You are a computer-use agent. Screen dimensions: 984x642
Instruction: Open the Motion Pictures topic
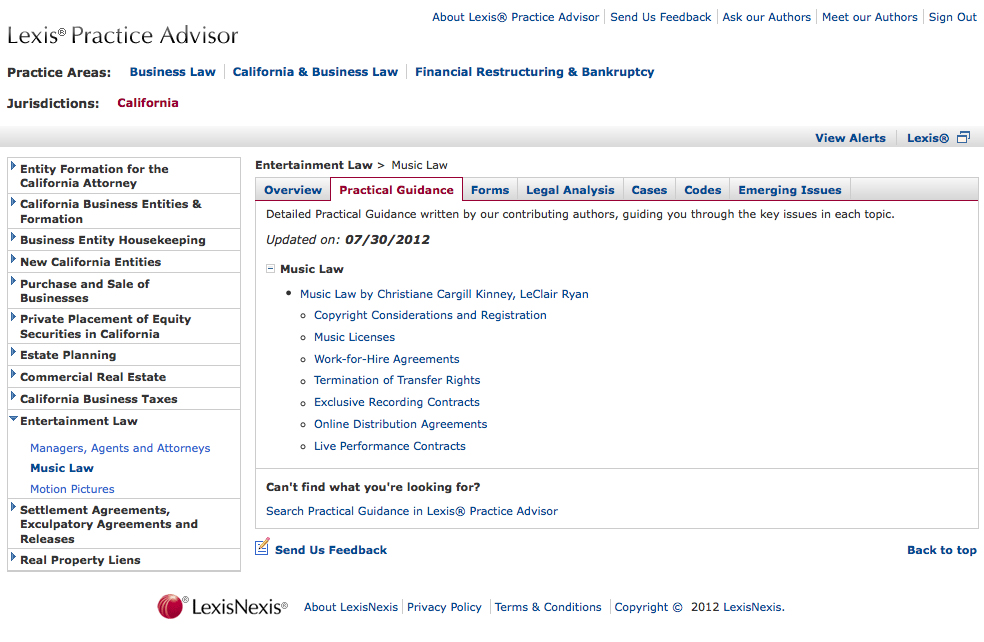click(x=72, y=488)
